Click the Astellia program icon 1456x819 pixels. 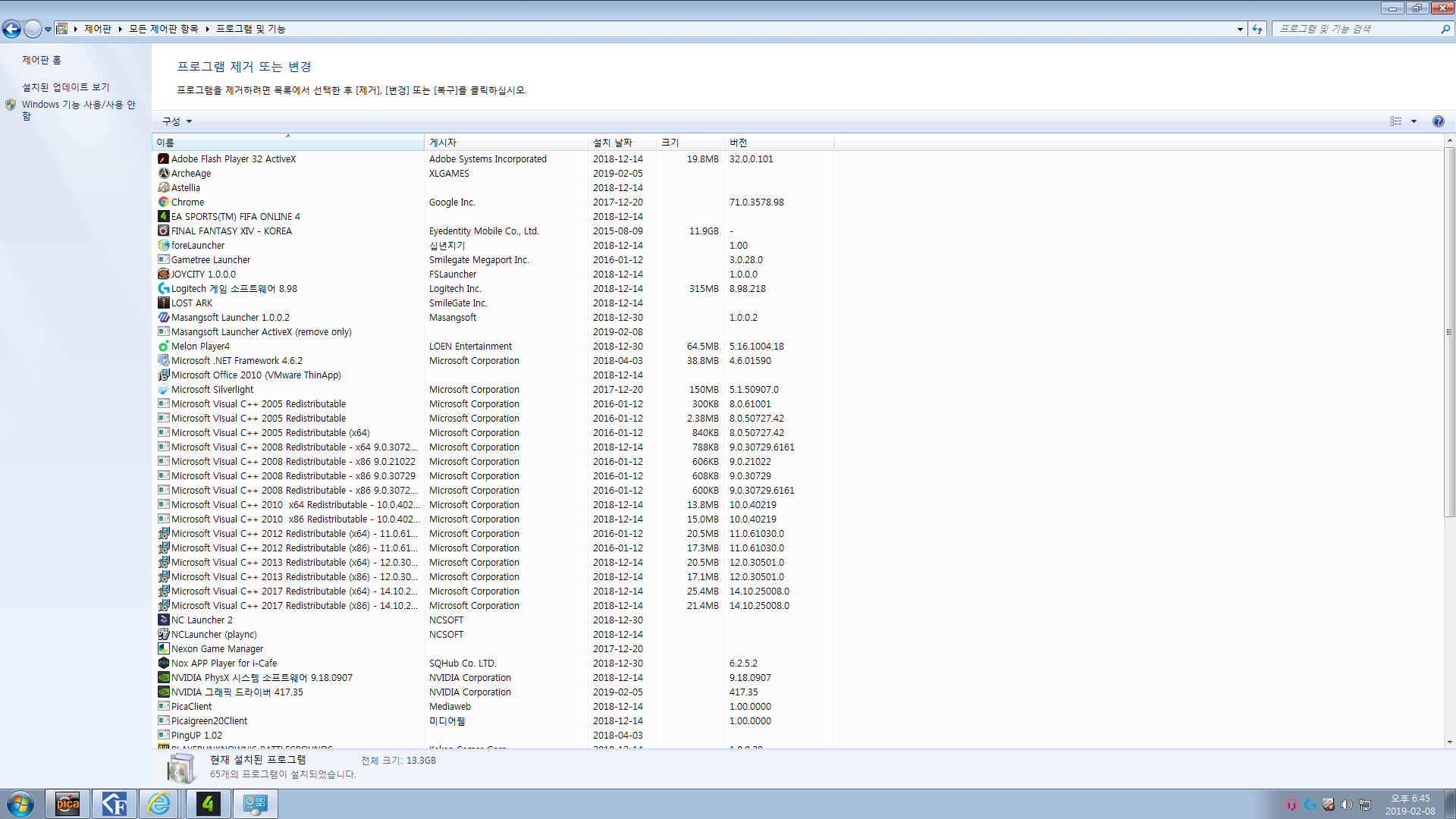[x=163, y=188]
